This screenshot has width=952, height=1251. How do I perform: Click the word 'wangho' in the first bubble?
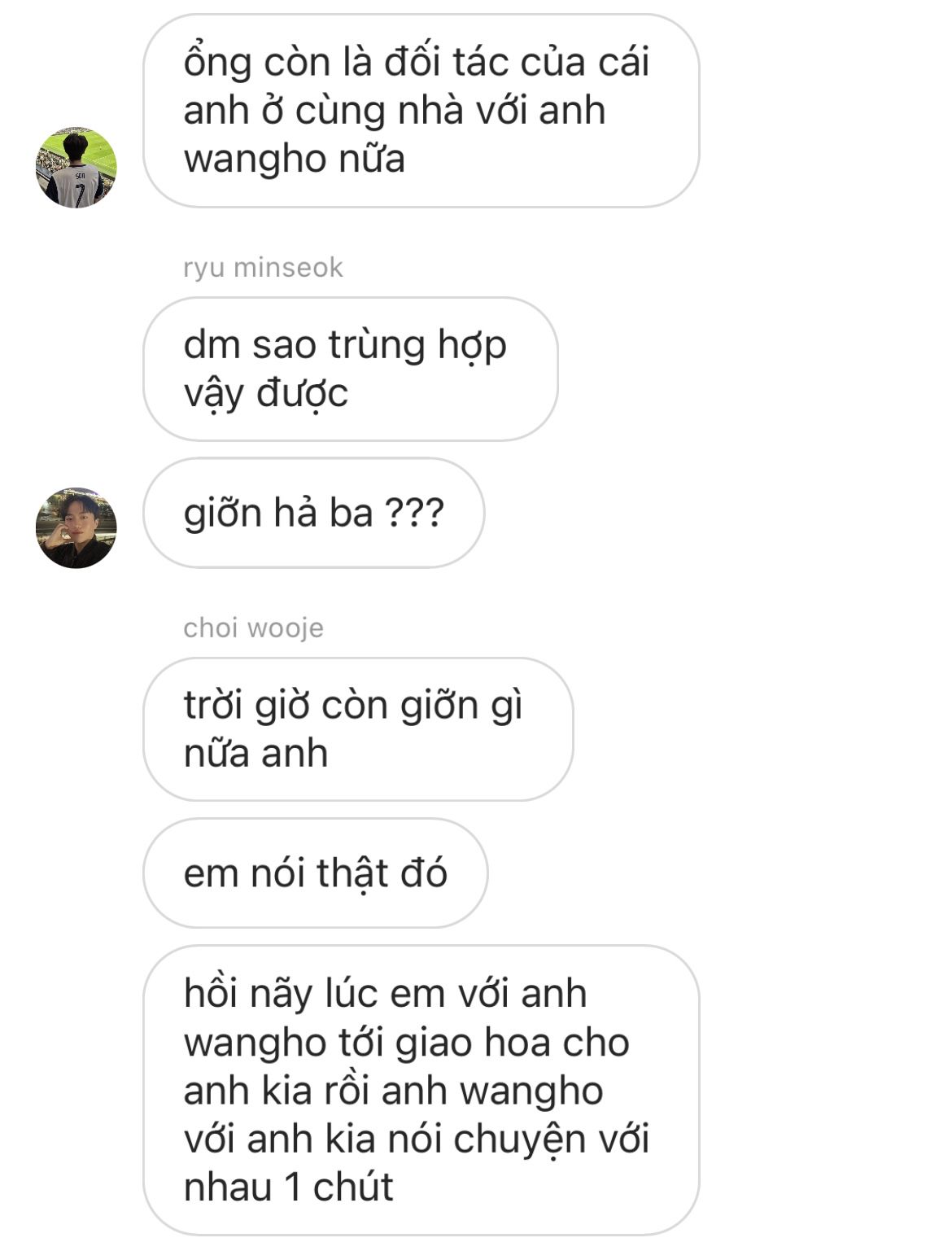tap(255, 160)
